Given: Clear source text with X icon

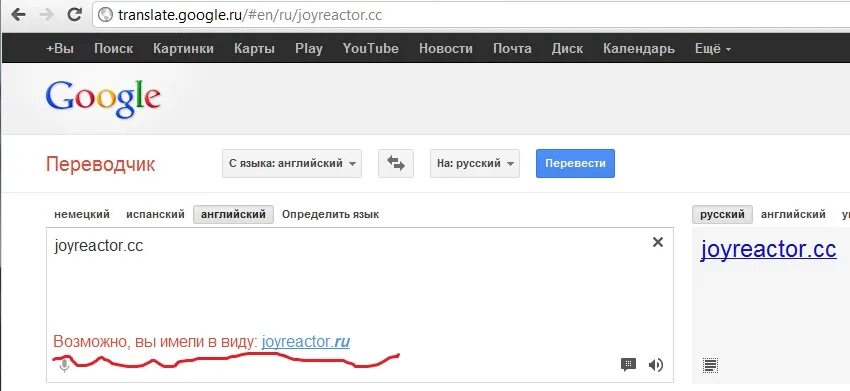Looking at the screenshot, I should click(658, 242).
